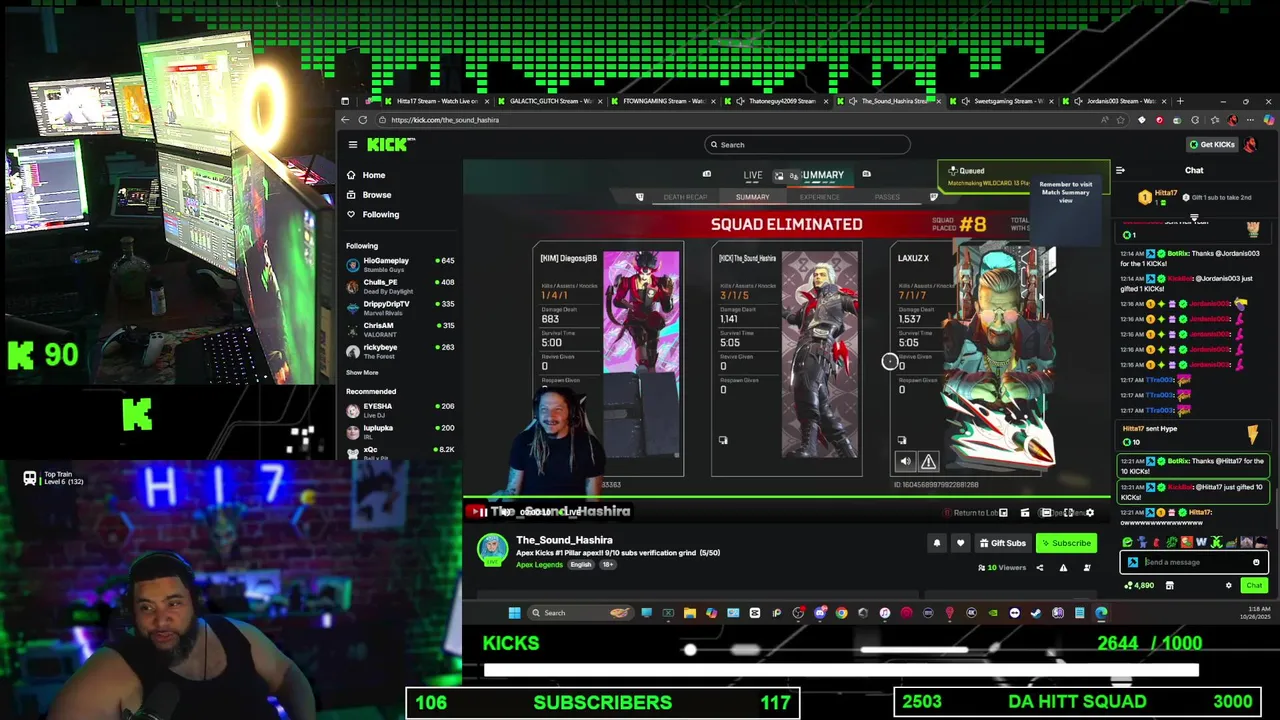The image size is (1280, 720).
Task: Enter fullscreen in stream player
Action: tap(1068, 512)
